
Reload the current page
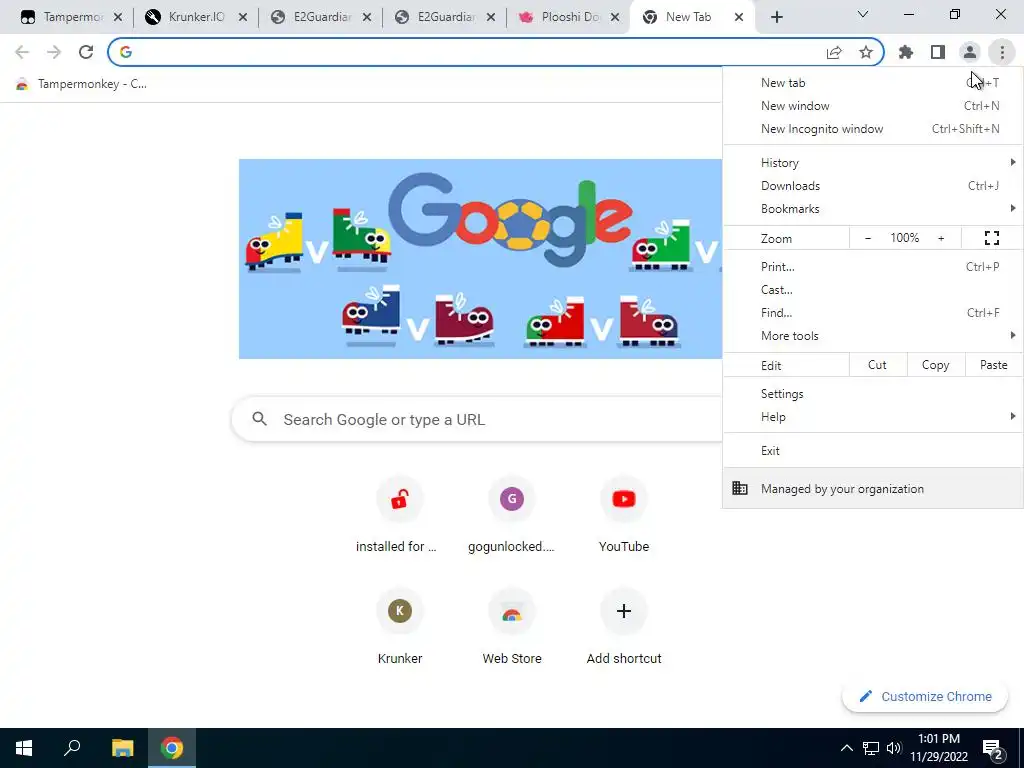(86, 52)
